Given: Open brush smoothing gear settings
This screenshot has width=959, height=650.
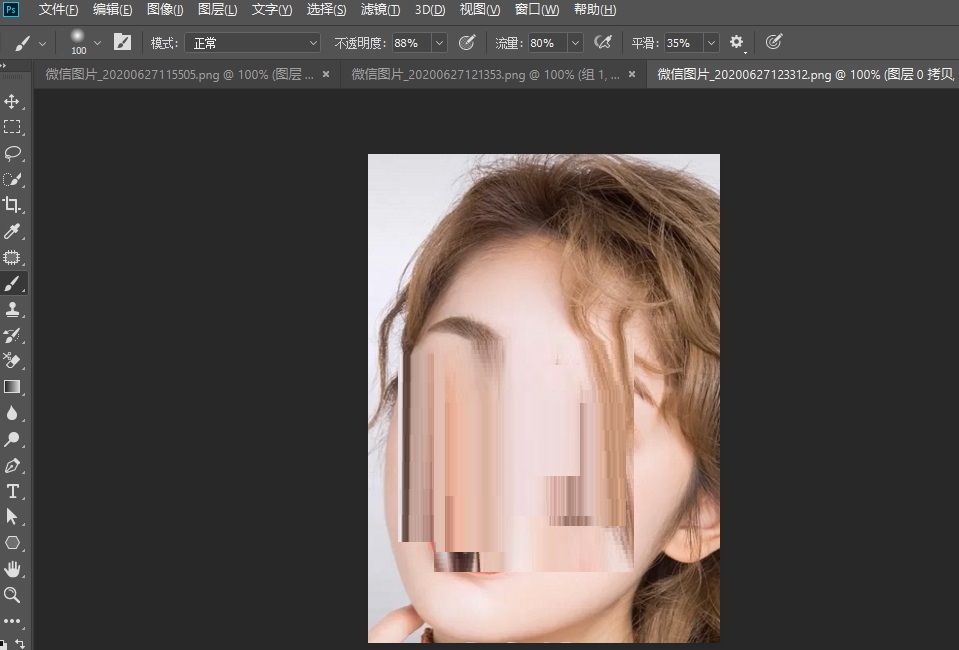Looking at the screenshot, I should point(736,42).
